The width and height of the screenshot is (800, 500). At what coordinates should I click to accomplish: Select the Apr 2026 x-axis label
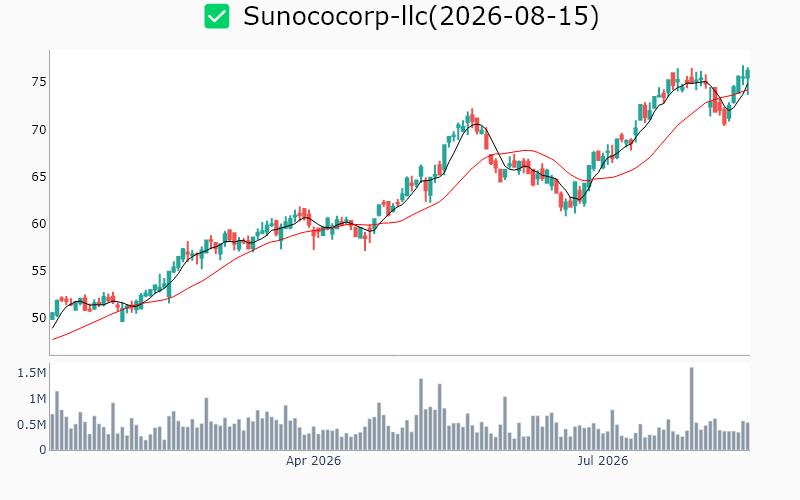click(x=313, y=461)
